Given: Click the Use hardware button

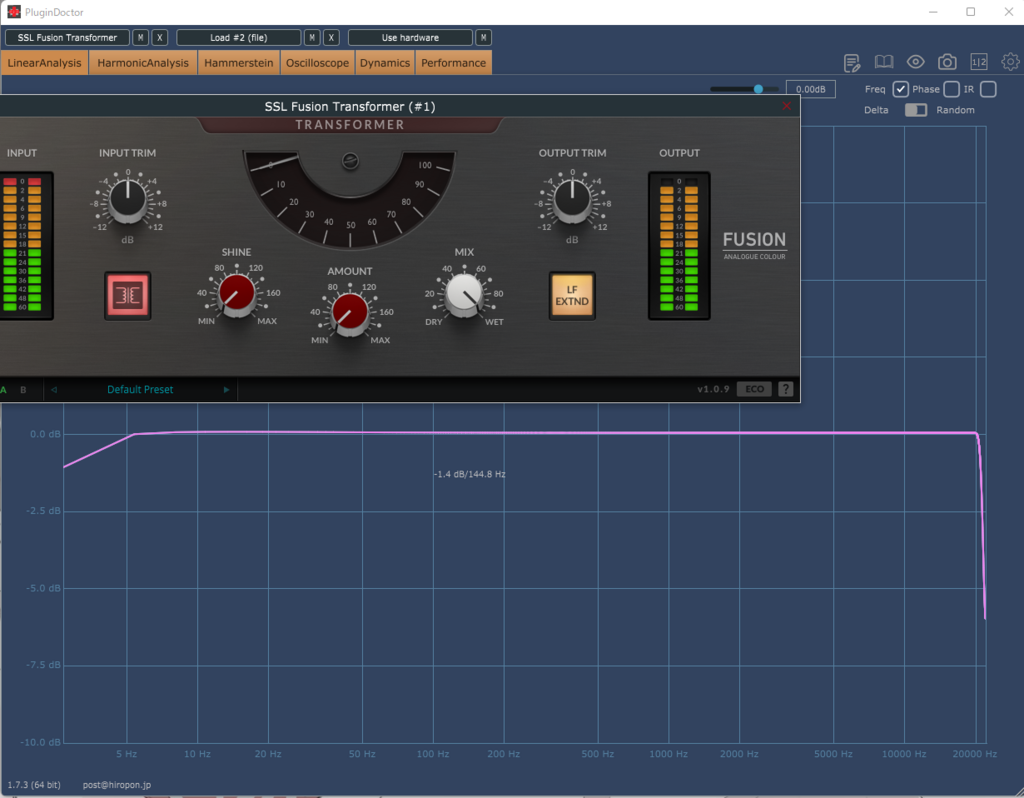Looking at the screenshot, I should [410, 38].
